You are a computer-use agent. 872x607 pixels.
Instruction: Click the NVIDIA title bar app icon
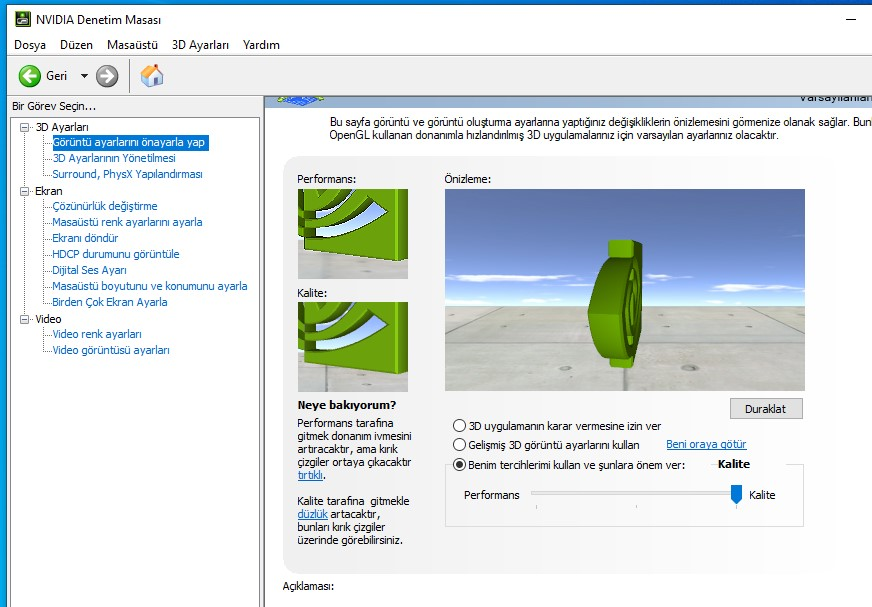(x=23, y=19)
